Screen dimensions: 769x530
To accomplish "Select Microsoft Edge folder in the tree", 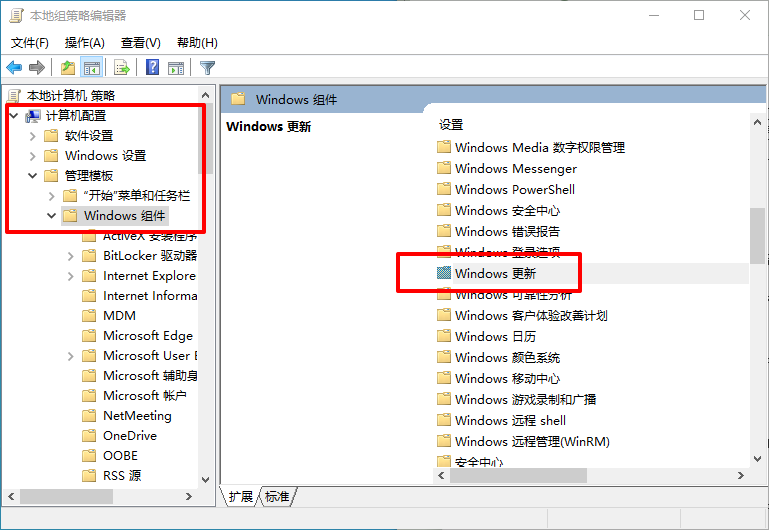I will (x=147, y=336).
